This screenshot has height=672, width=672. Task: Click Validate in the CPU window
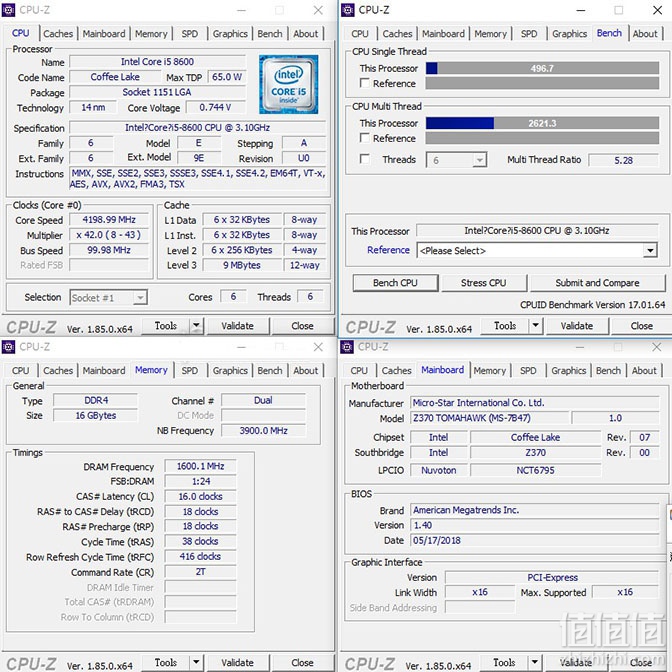click(237, 326)
